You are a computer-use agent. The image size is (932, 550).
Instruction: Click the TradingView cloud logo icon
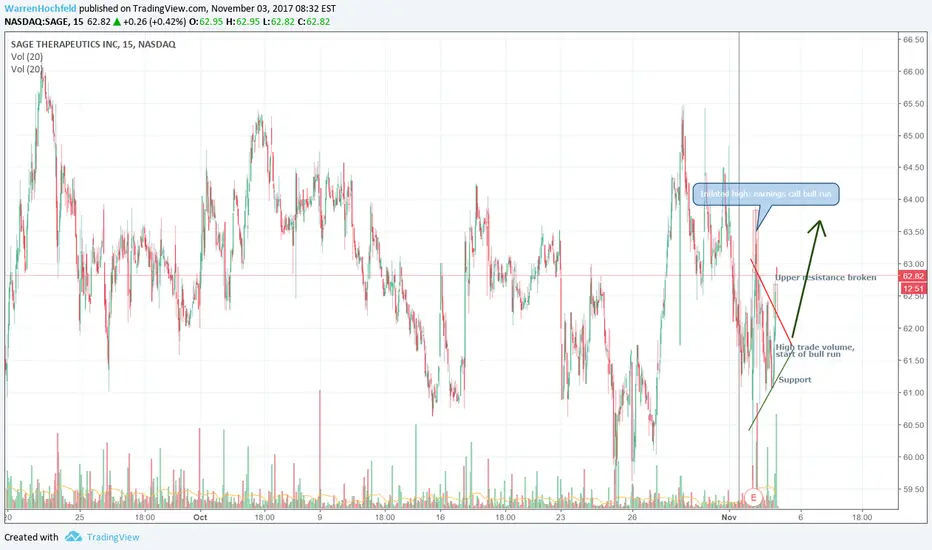(x=73, y=536)
